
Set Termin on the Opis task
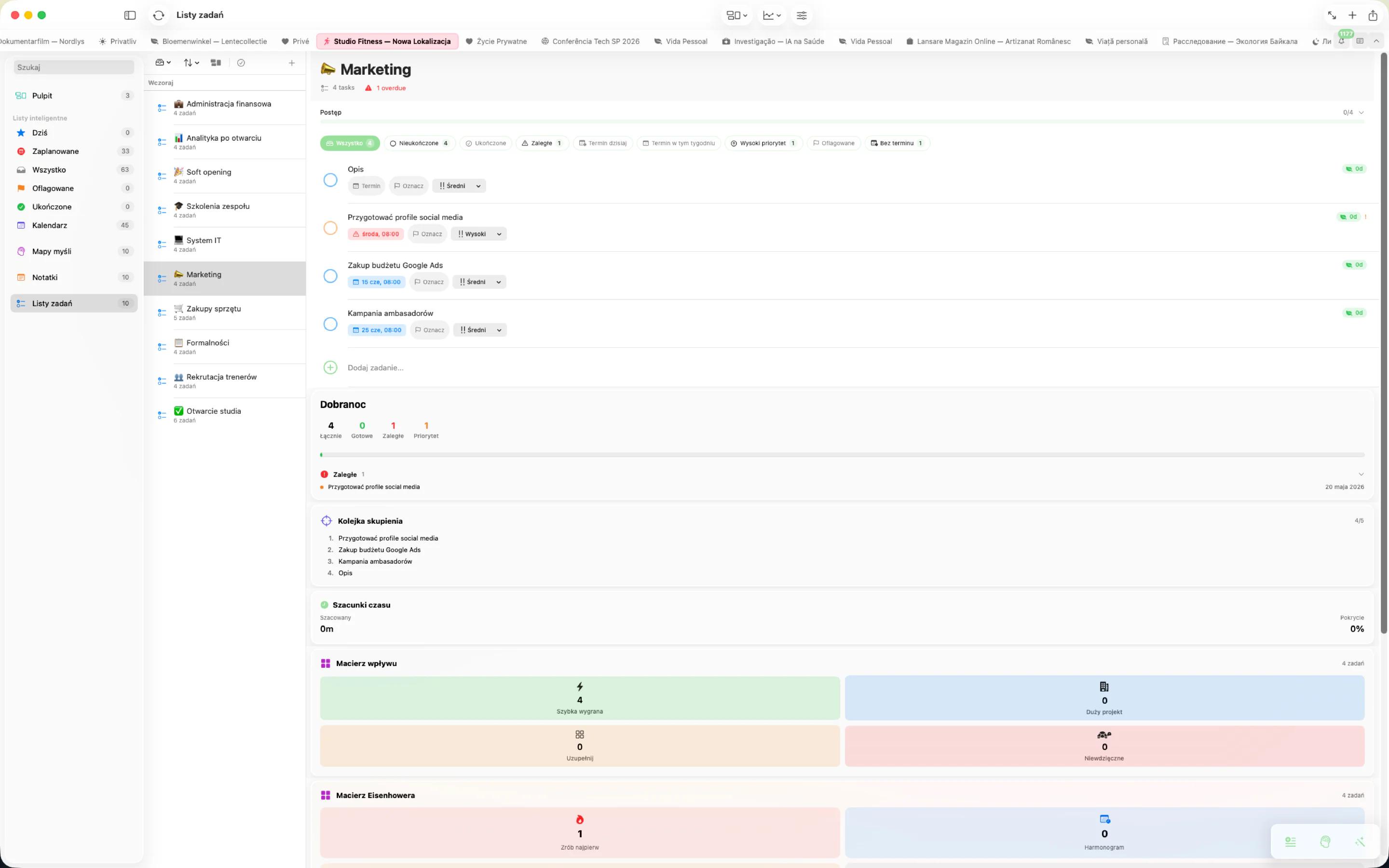click(366, 186)
